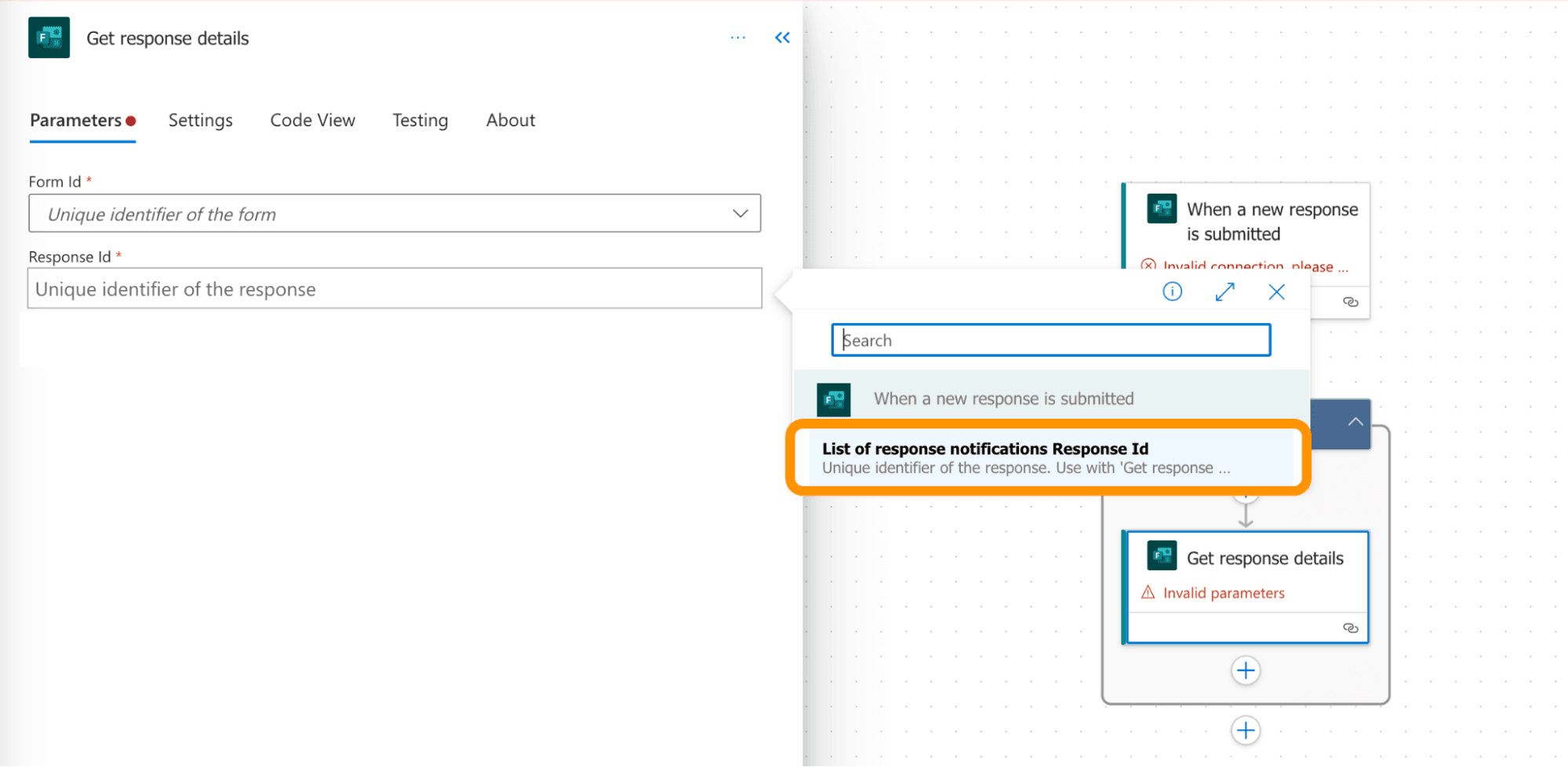
Task: Open the Form Id dropdown
Action: point(395,213)
